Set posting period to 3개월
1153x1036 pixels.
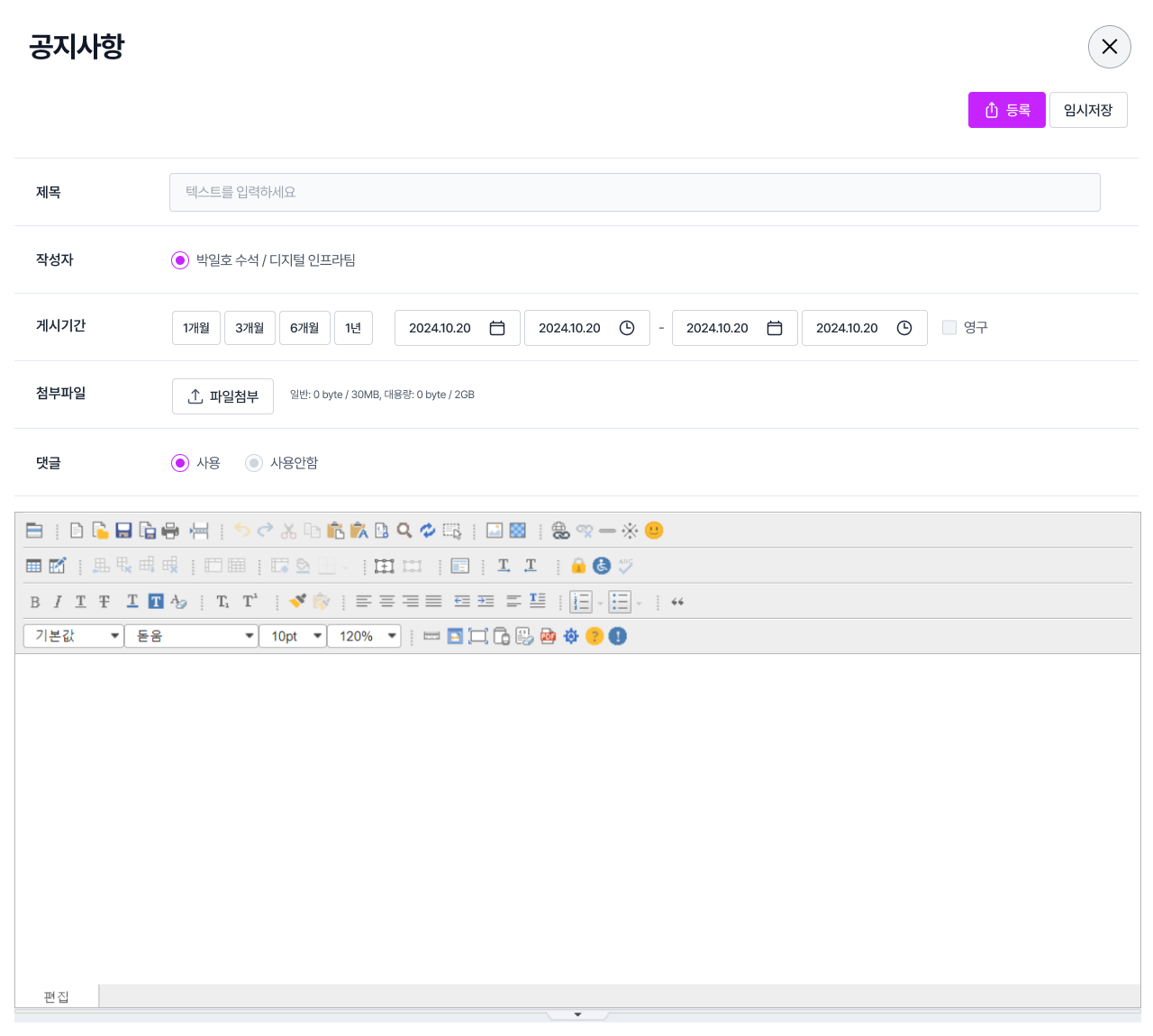pyautogui.click(x=250, y=328)
